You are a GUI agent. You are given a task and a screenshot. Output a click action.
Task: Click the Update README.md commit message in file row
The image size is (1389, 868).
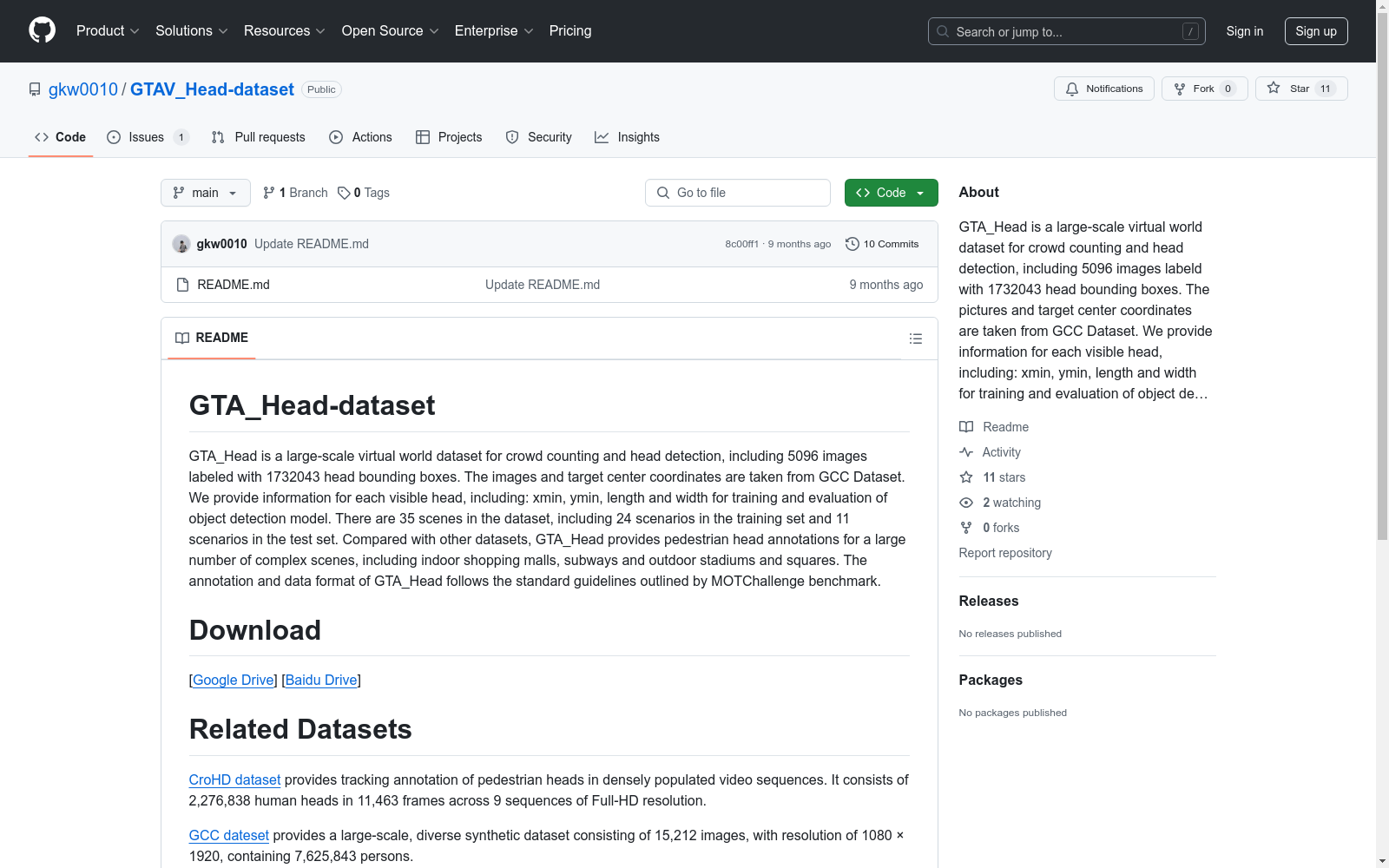pyautogui.click(x=543, y=285)
